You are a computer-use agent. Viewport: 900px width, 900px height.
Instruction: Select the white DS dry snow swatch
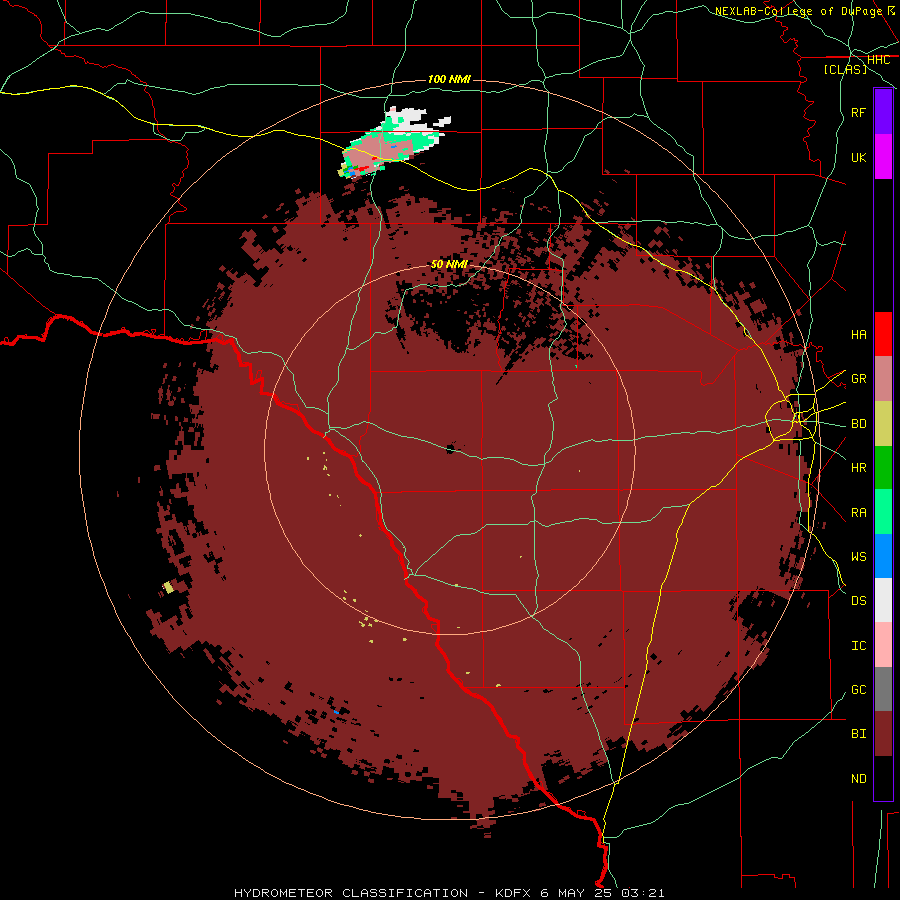click(883, 600)
